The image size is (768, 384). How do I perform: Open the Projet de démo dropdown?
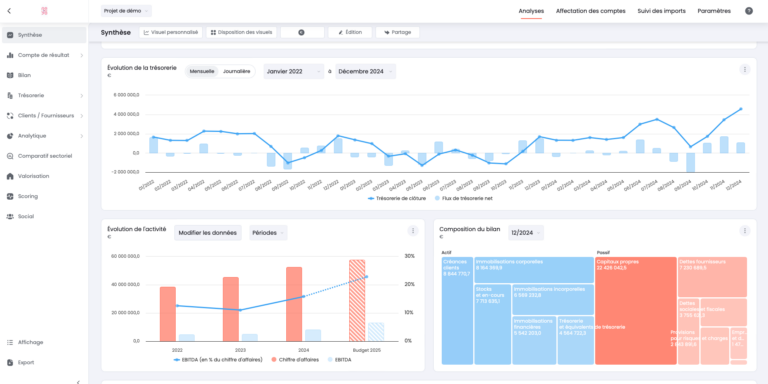(126, 11)
